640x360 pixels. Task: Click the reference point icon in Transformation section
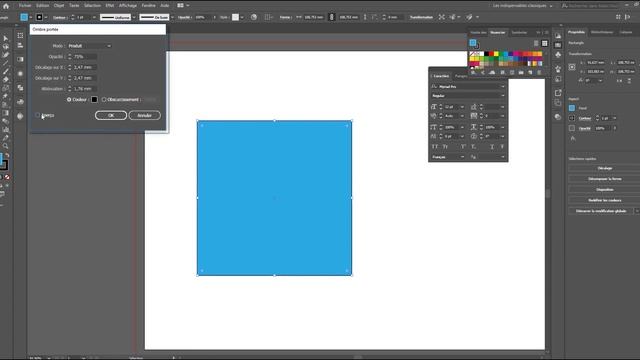pos(572,67)
